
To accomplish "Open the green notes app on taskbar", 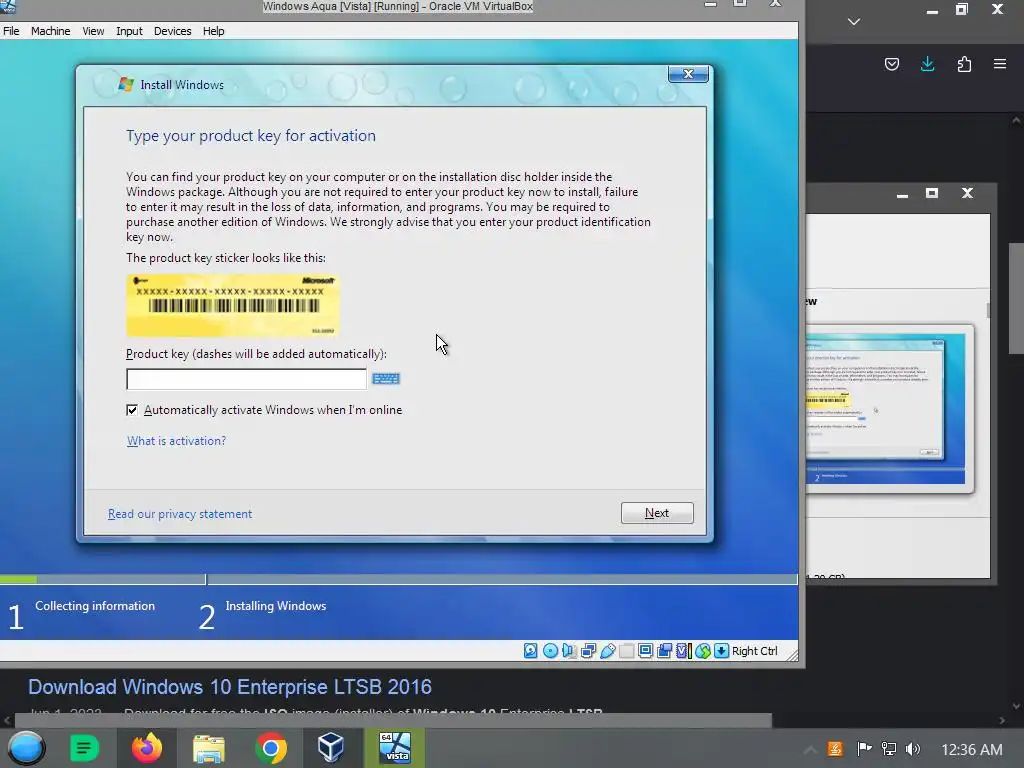I will click(x=84, y=748).
